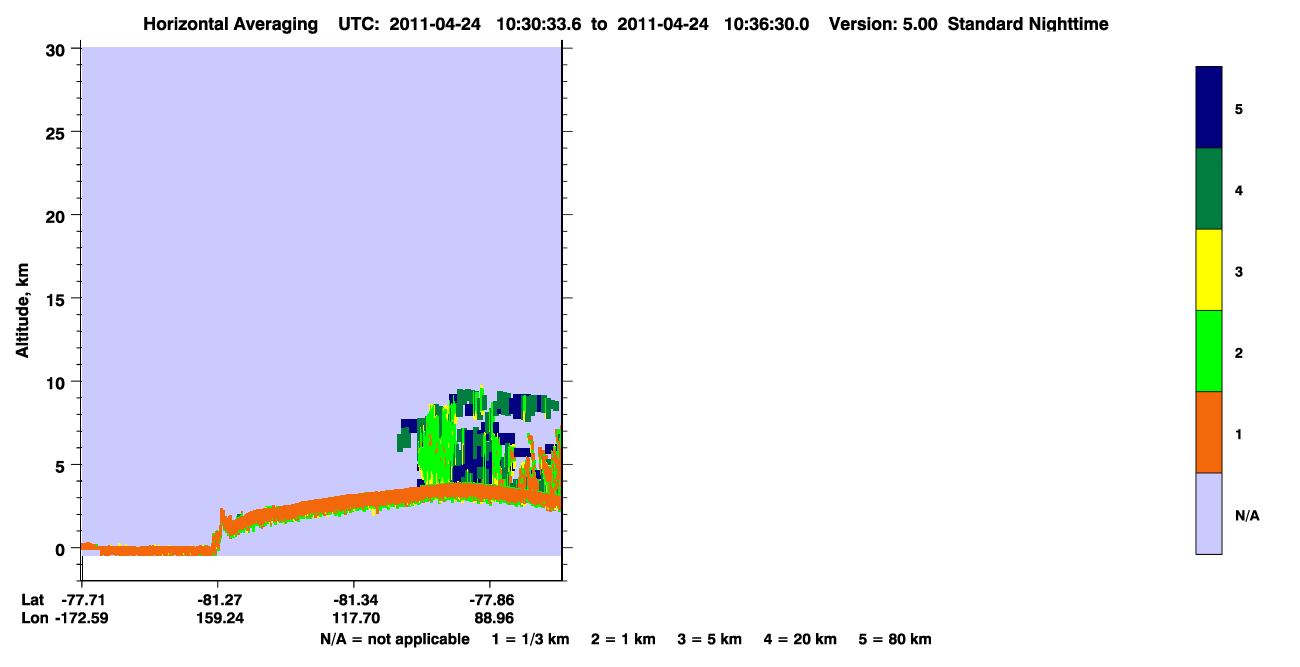This screenshot has width=1300, height=667.
Task: Click the lavender N/A colorbar segment
Action: click(x=1209, y=513)
